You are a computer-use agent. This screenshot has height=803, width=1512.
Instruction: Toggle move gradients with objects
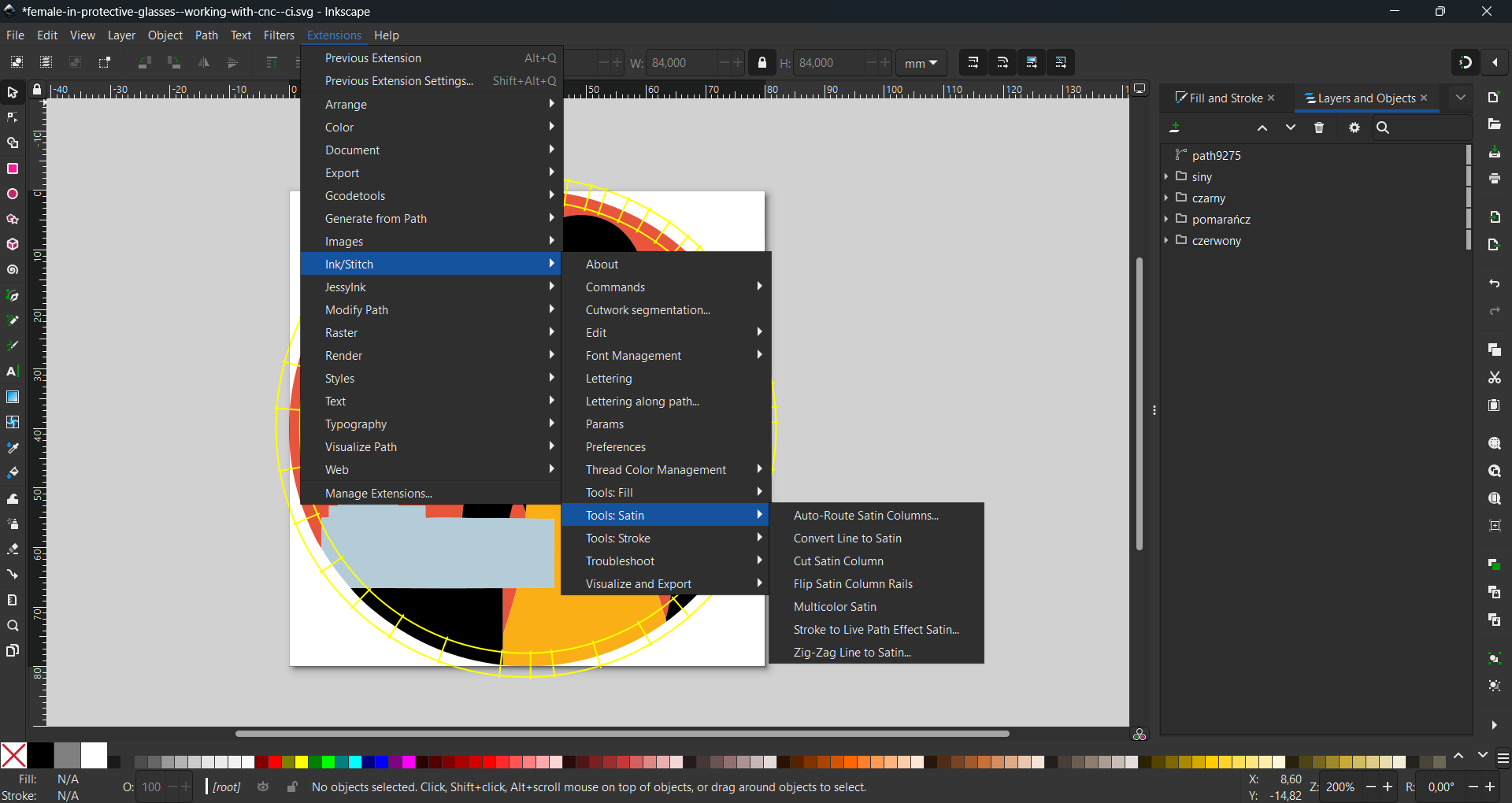click(x=1032, y=62)
